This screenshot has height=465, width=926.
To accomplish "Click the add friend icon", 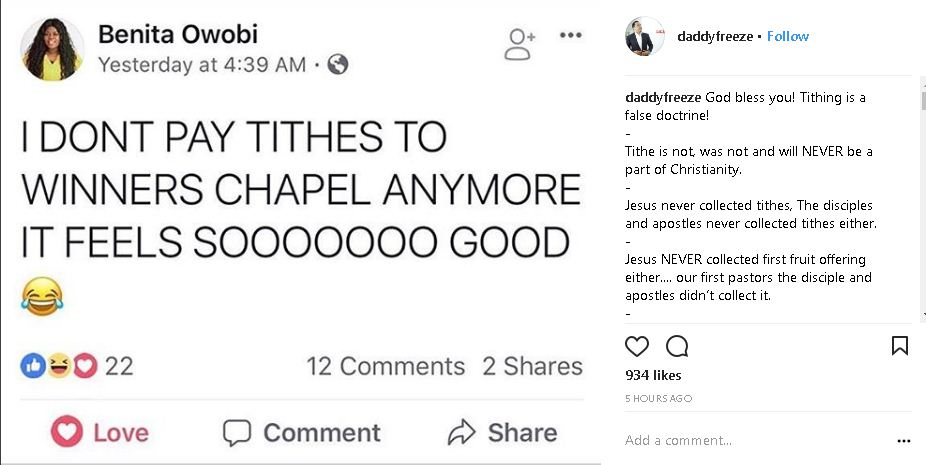I will (520, 42).
